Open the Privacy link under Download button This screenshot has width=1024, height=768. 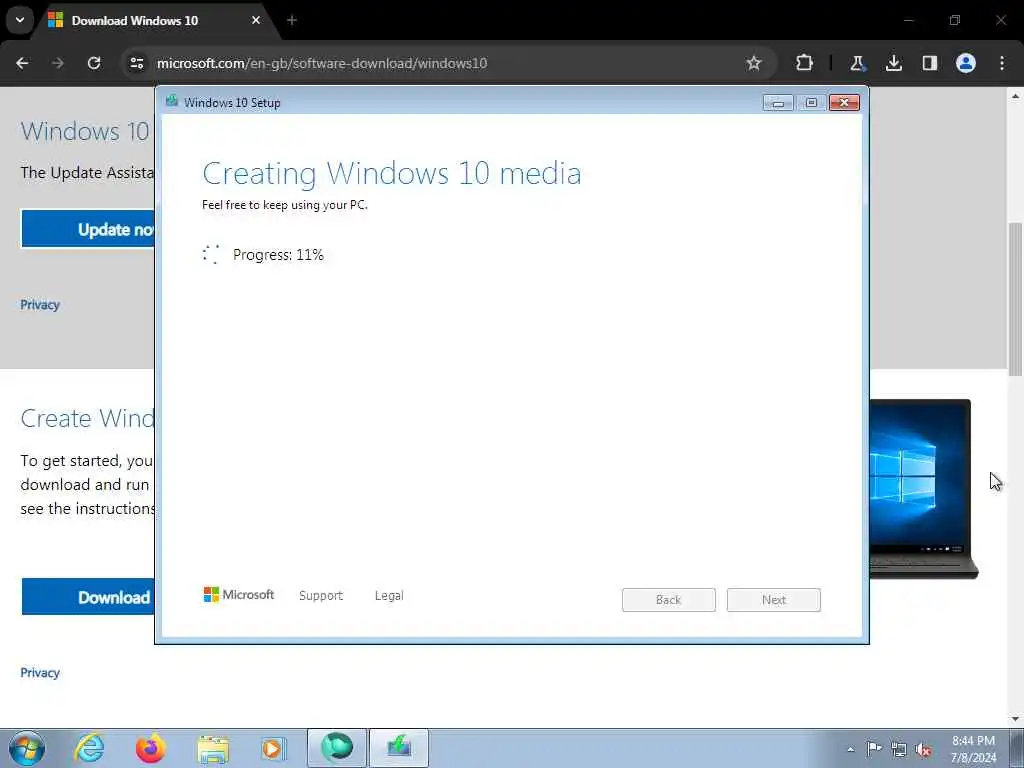40,673
